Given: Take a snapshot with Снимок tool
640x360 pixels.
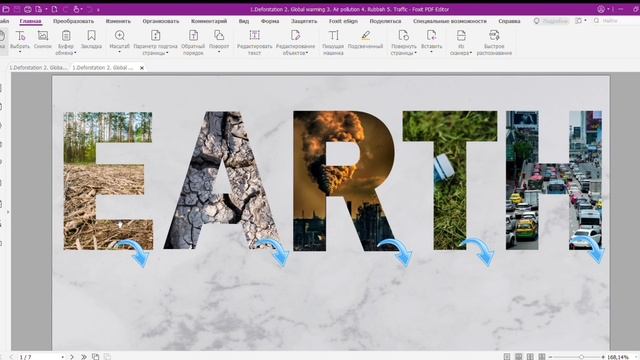Looking at the screenshot, I should [x=42, y=36].
